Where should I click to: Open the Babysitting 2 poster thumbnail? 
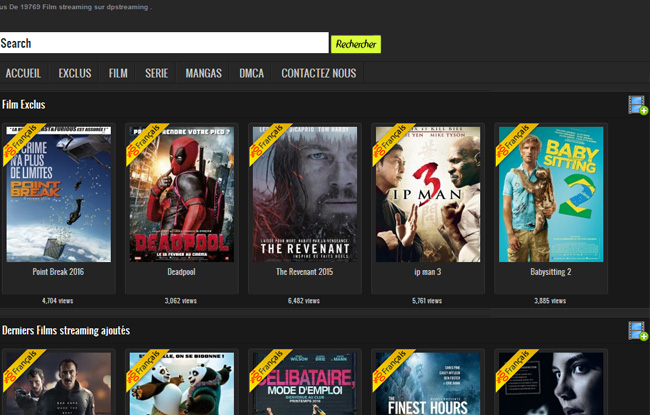(x=551, y=194)
